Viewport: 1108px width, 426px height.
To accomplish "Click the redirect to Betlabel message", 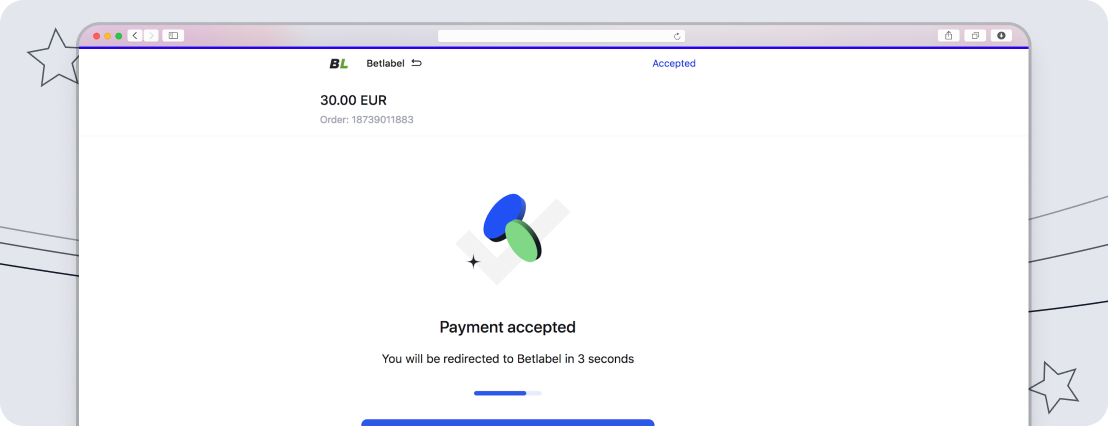I will point(508,358).
